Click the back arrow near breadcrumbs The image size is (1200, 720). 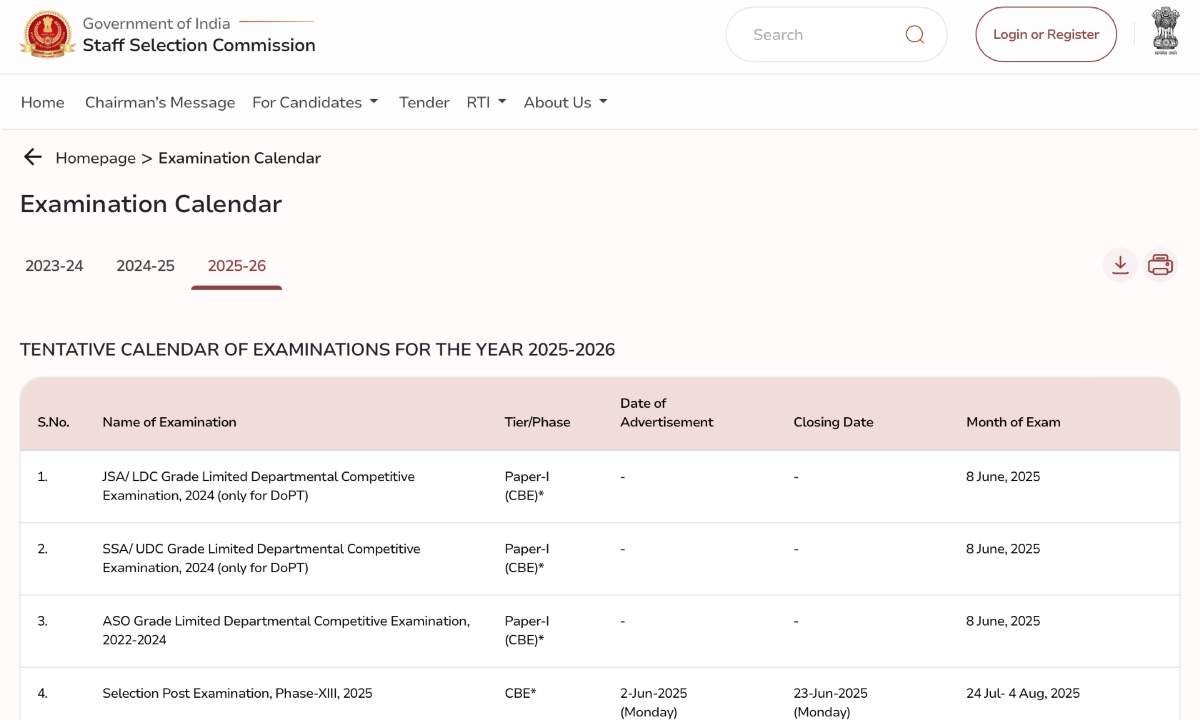click(33, 157)
